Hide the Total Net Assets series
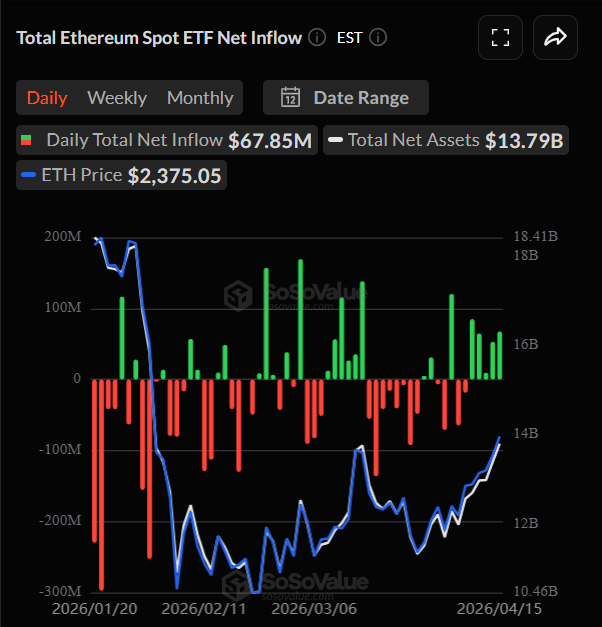Screen dimensions: 602x627 (413, 140)
